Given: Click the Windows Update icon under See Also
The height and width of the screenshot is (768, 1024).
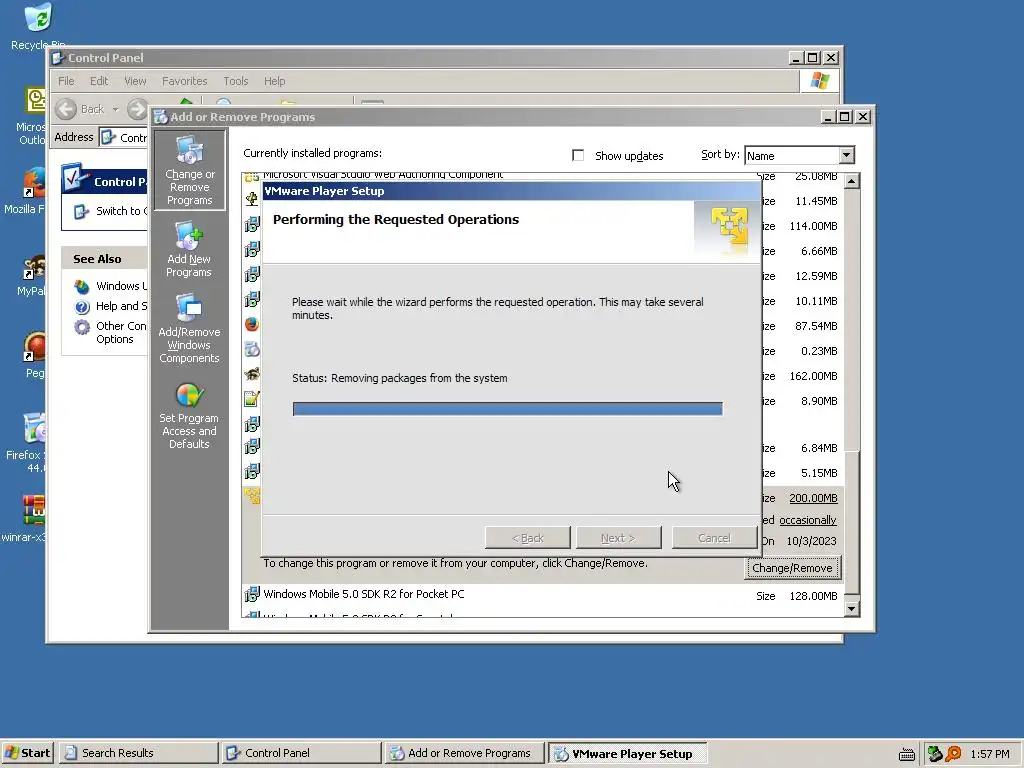Looking at the screenshot, I should 82,286.
